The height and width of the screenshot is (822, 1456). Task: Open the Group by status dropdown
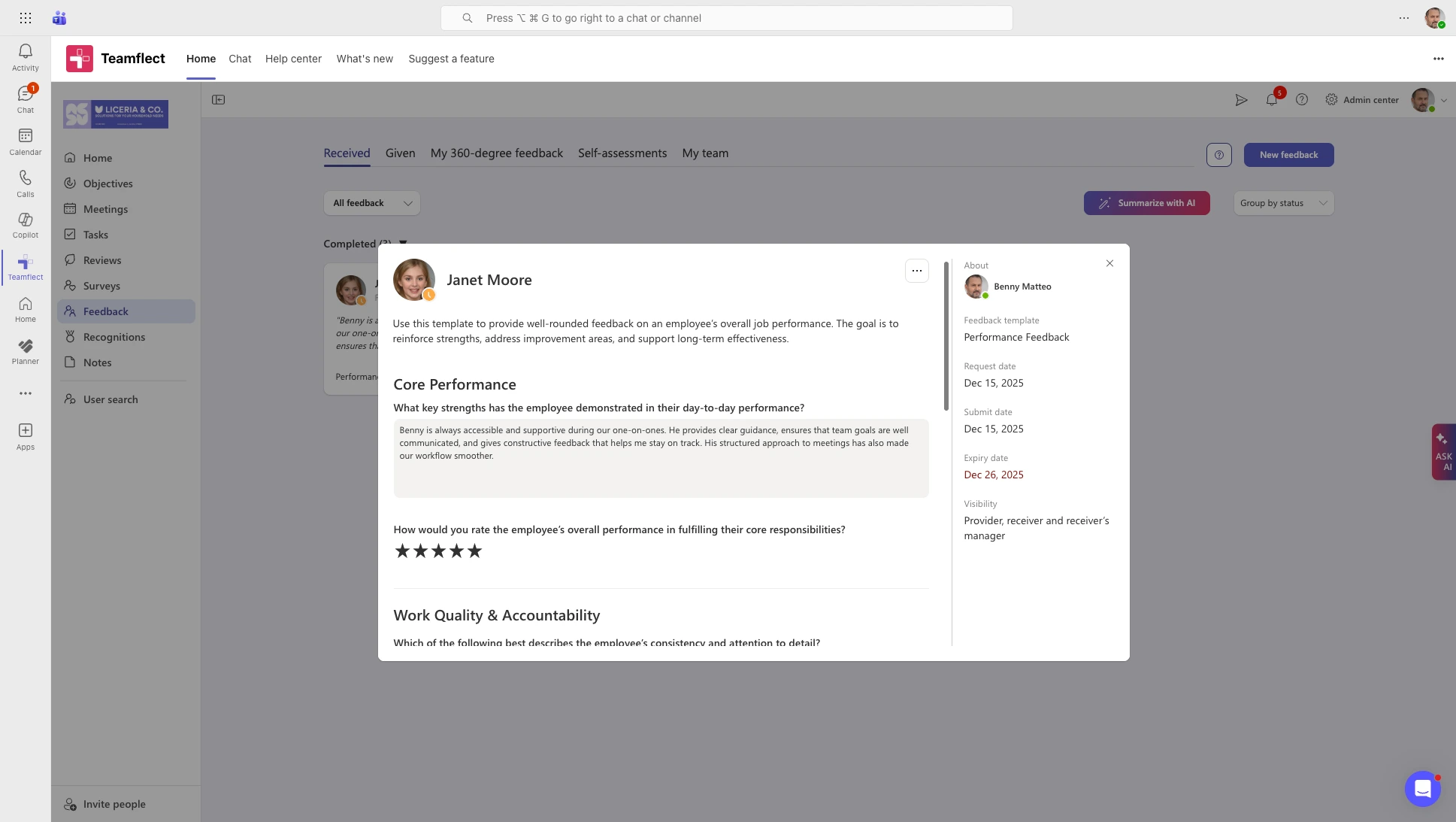(x=1283, y=203)
